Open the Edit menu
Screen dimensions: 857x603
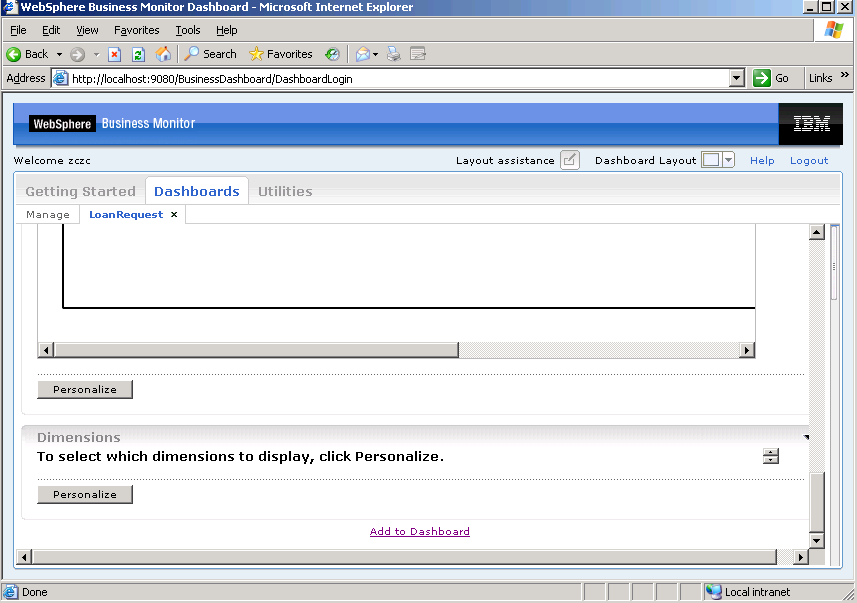51,30
